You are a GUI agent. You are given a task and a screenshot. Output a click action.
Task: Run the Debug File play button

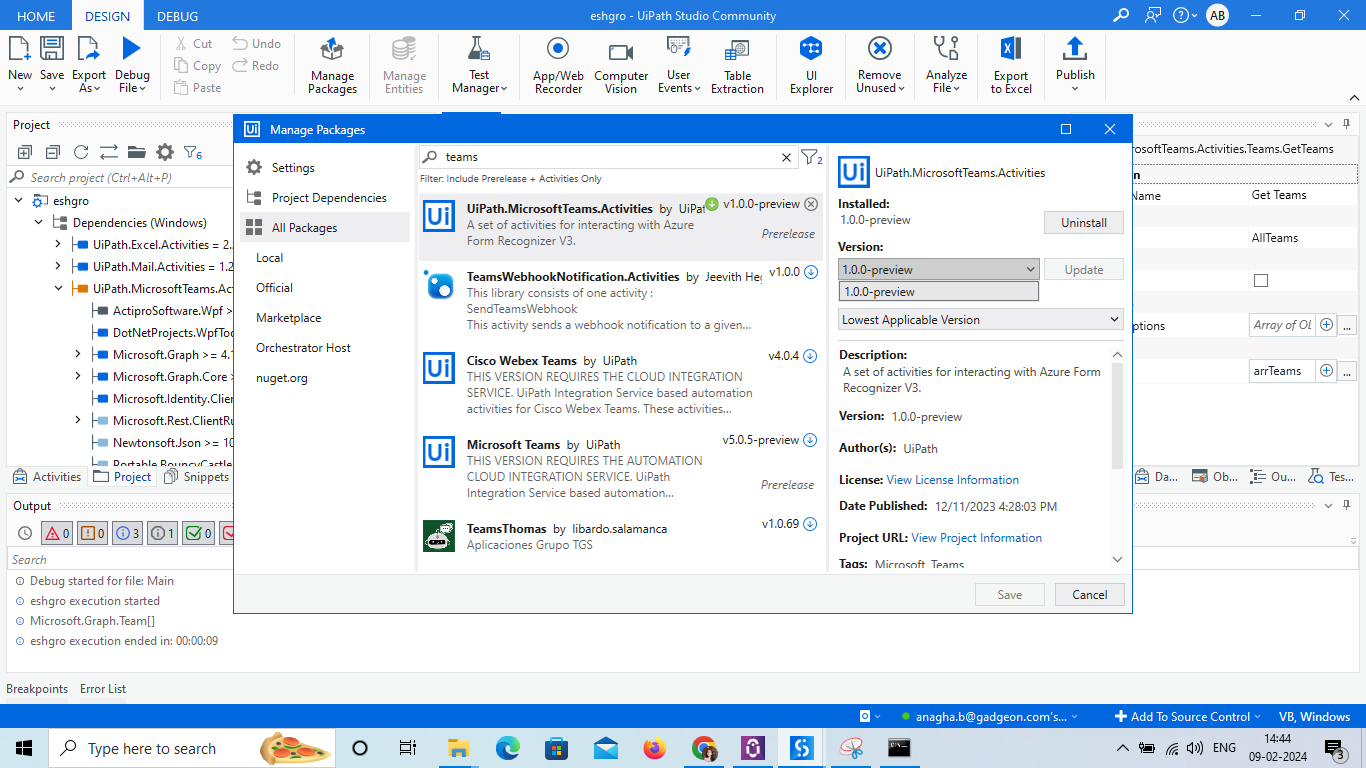(132, 48)
